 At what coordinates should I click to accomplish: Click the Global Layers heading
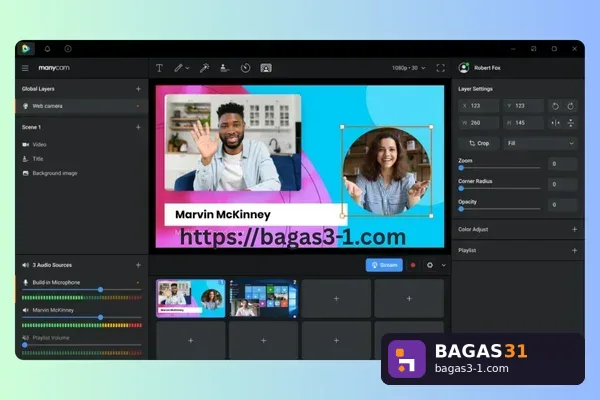pyautogui.click(x=38, y=89)
